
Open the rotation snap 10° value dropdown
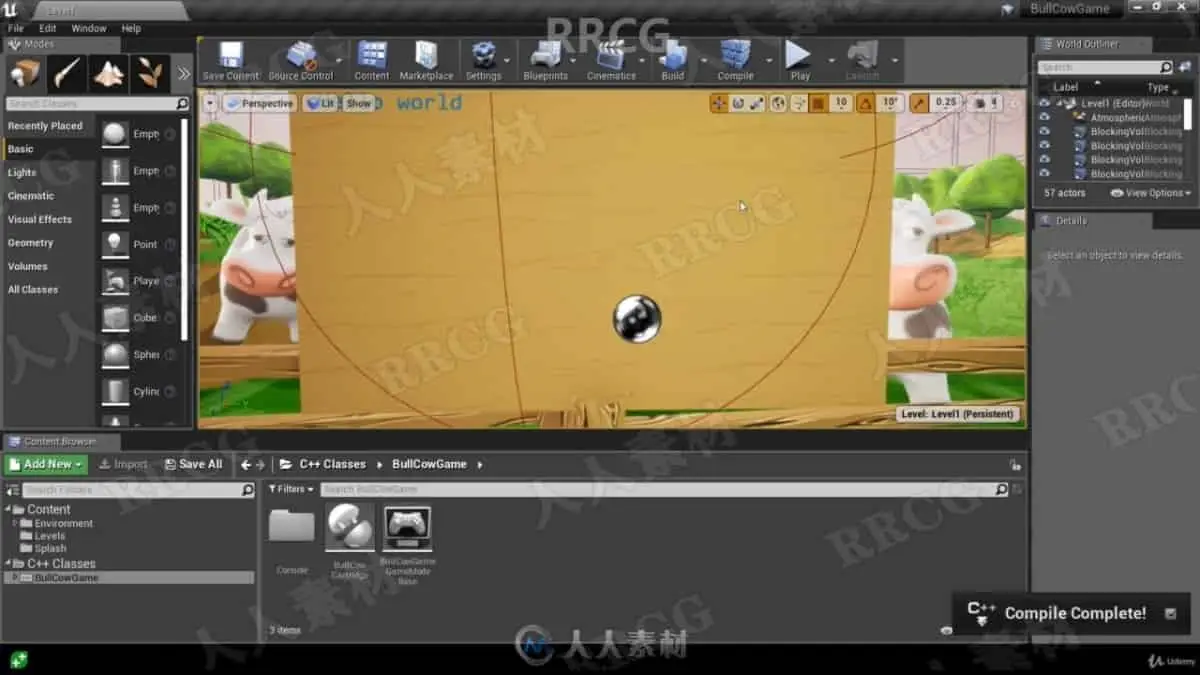889,103
